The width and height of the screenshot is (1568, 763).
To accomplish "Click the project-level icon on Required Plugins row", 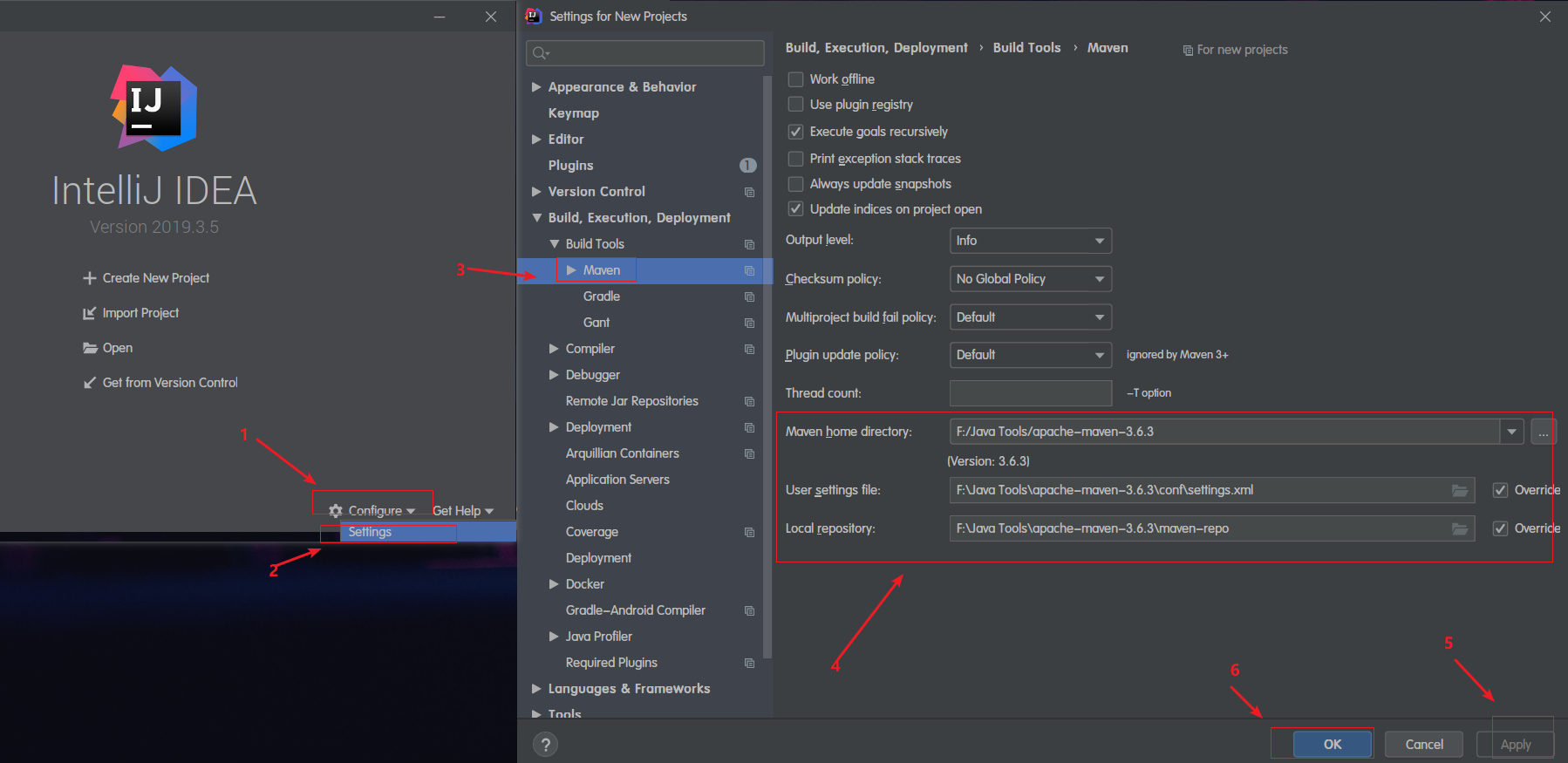I will click(x=749, y=663).
